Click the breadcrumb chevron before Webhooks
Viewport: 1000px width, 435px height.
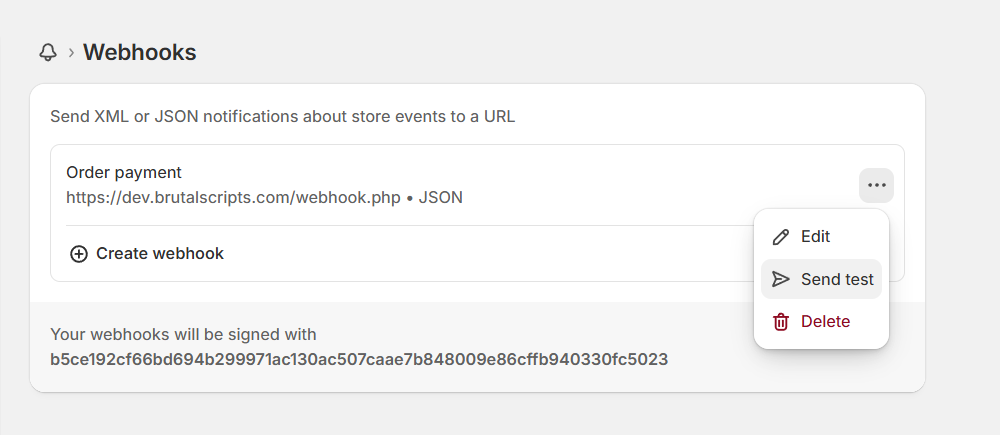click(x=71, y=53)
